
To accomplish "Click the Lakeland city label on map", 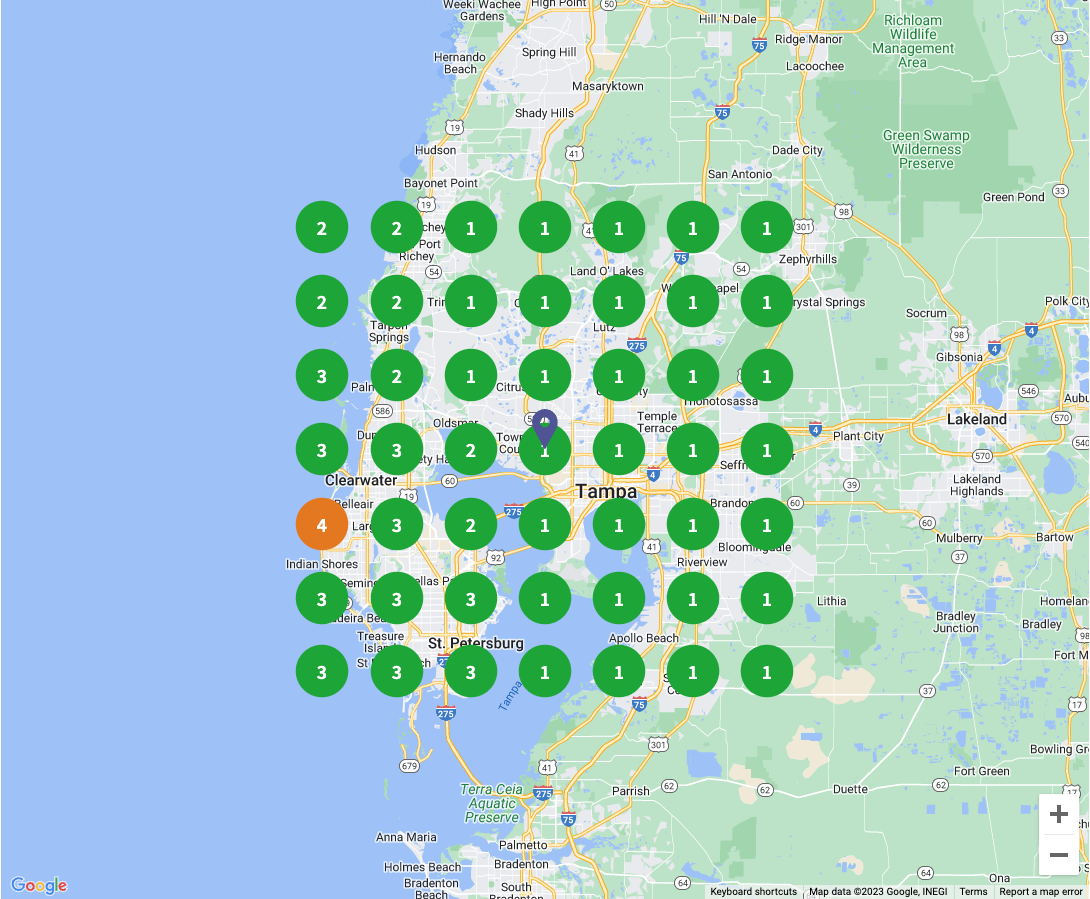I will pos(976,419).
